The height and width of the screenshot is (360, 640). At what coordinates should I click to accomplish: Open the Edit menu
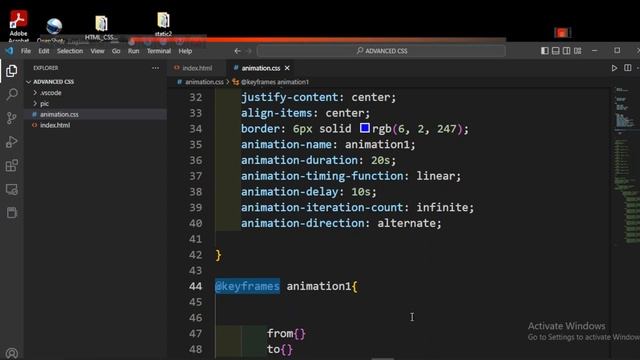click(44, 51)
